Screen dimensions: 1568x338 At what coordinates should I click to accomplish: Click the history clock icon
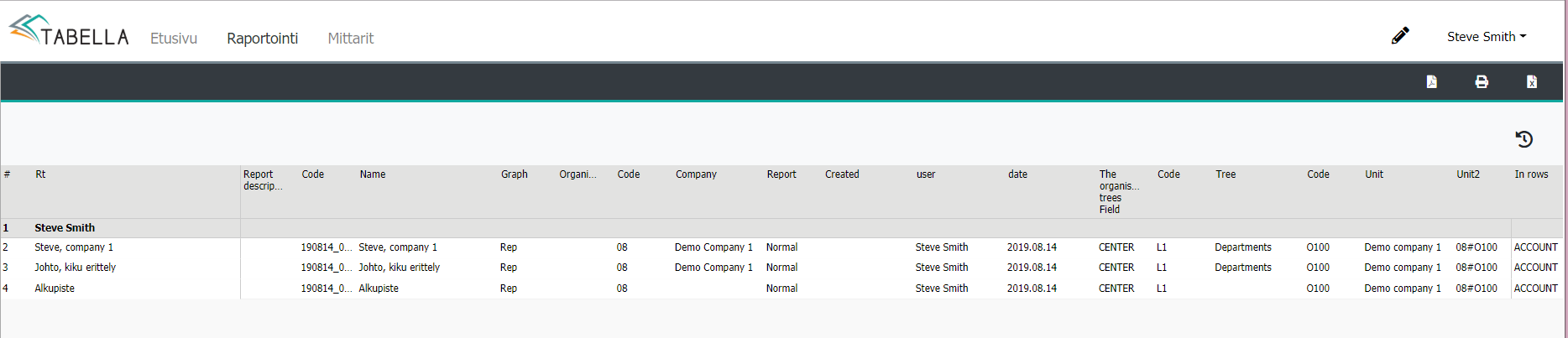[x=1524, y=139]
